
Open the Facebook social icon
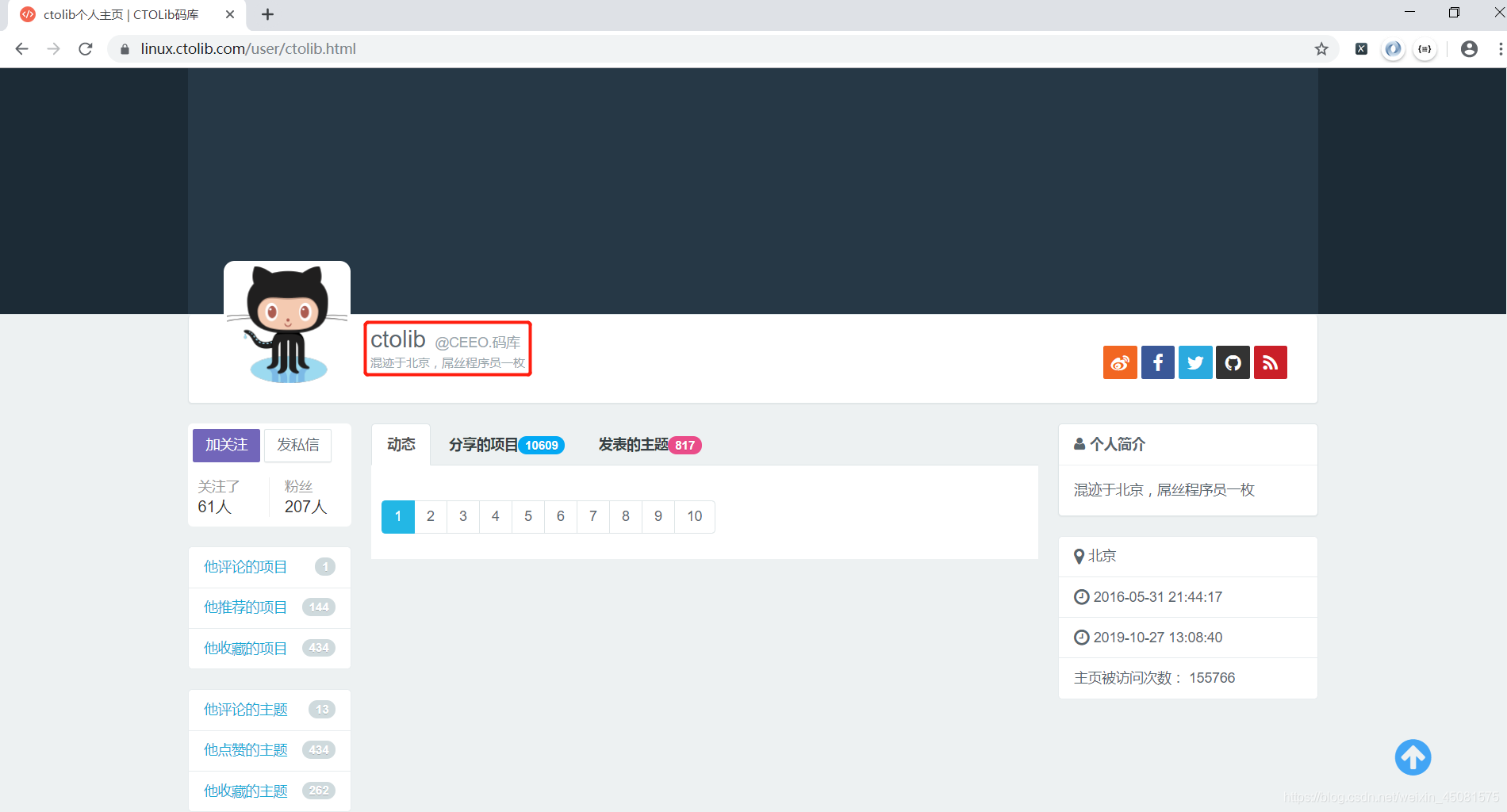point(1158,362)
